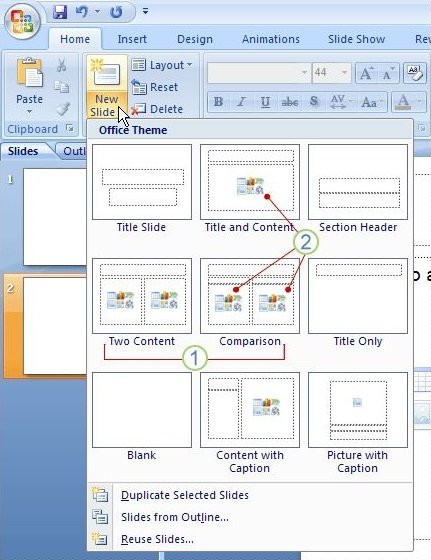Select slide 1 thumbnail
The image size is (431, 560).
54,216
